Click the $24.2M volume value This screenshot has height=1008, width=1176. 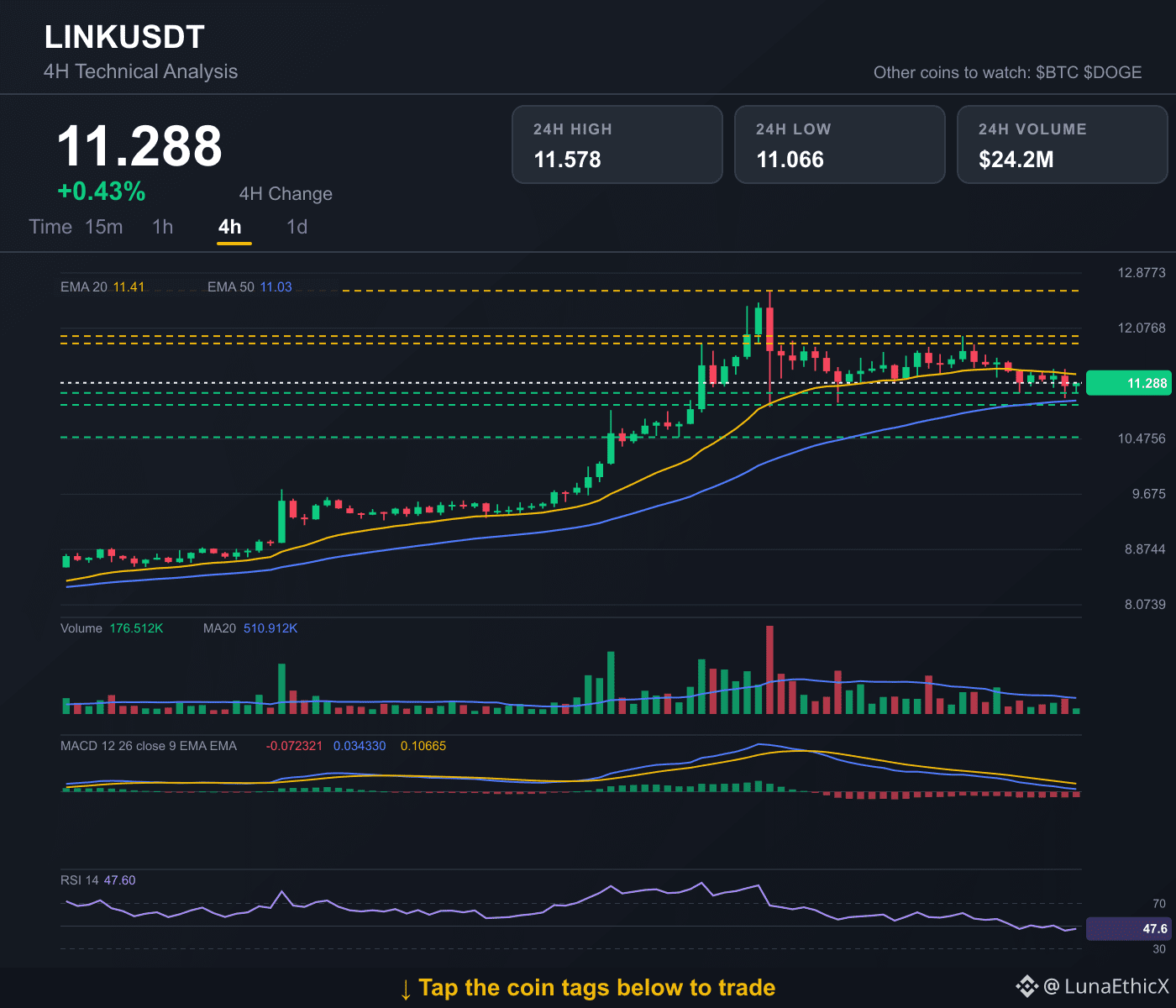pyautogui.click(x=1016, y=160)
